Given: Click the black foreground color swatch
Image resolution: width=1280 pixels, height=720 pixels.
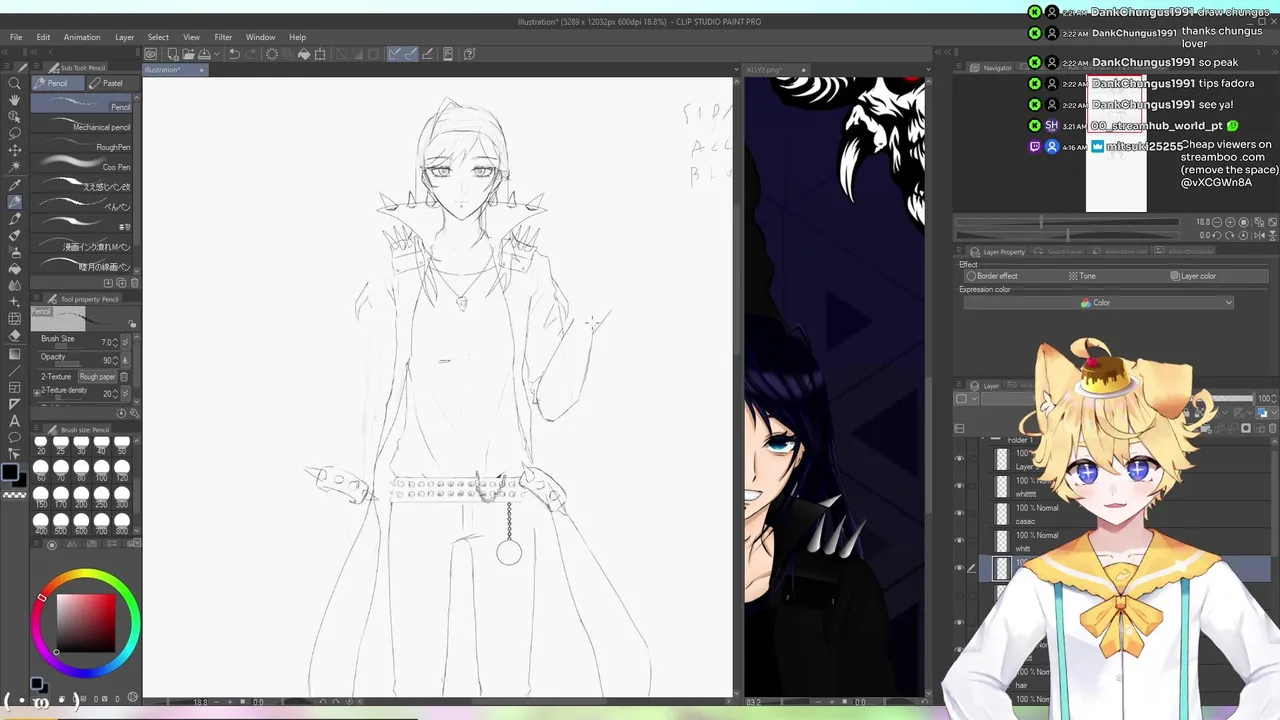Looking at the screenshot, I should point(10,472).
